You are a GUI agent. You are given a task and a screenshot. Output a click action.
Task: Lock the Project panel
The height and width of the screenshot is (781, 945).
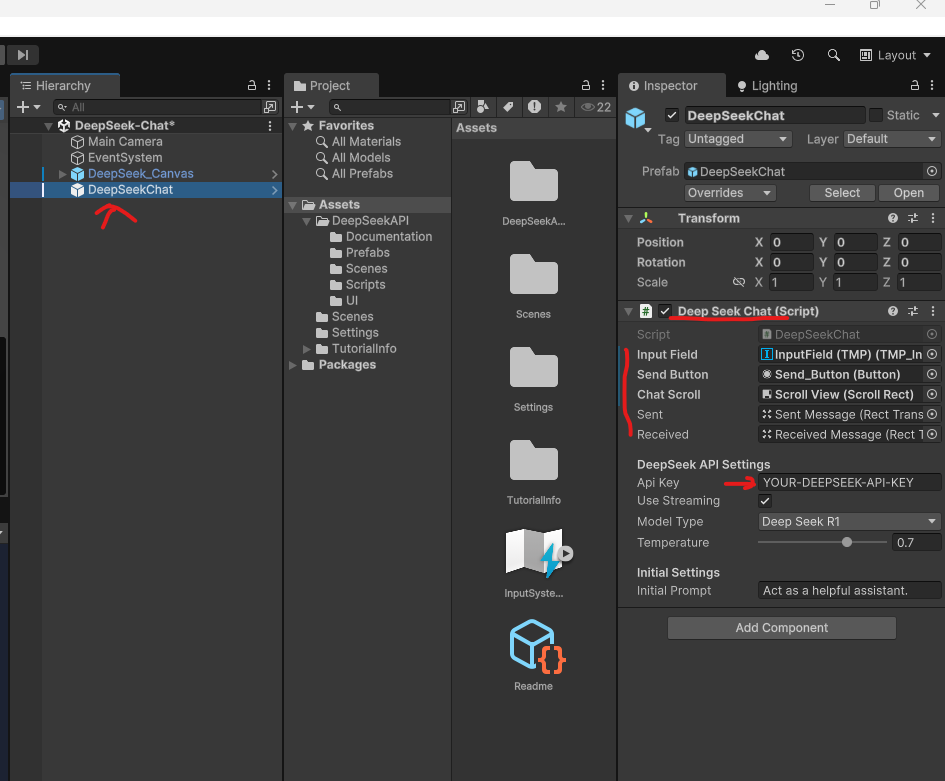(x=586, y=86)
